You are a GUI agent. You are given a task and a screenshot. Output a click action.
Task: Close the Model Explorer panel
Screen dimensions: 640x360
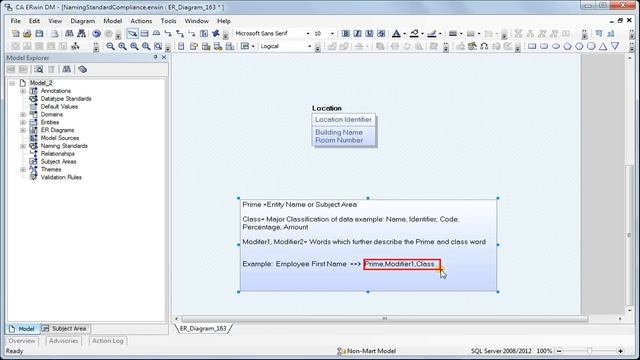164,58
